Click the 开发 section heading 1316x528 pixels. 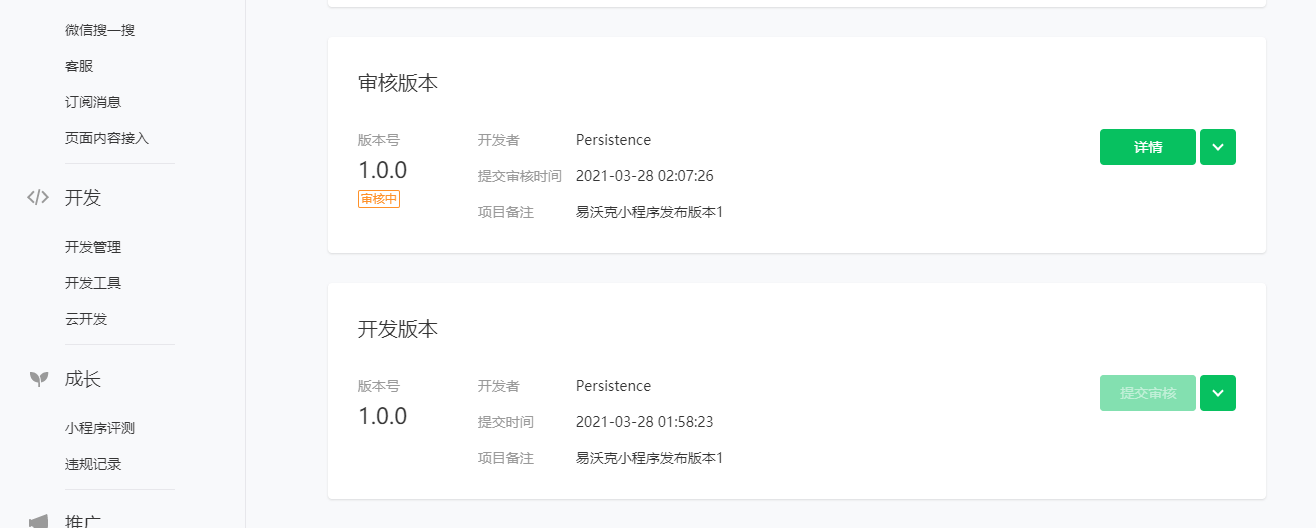click(83, 198)
